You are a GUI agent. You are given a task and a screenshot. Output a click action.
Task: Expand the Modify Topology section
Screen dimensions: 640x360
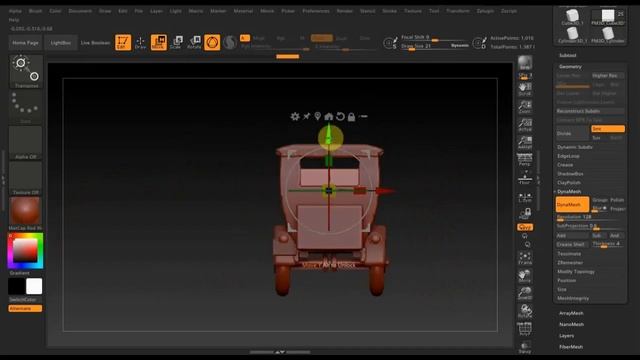click(576, 272)
